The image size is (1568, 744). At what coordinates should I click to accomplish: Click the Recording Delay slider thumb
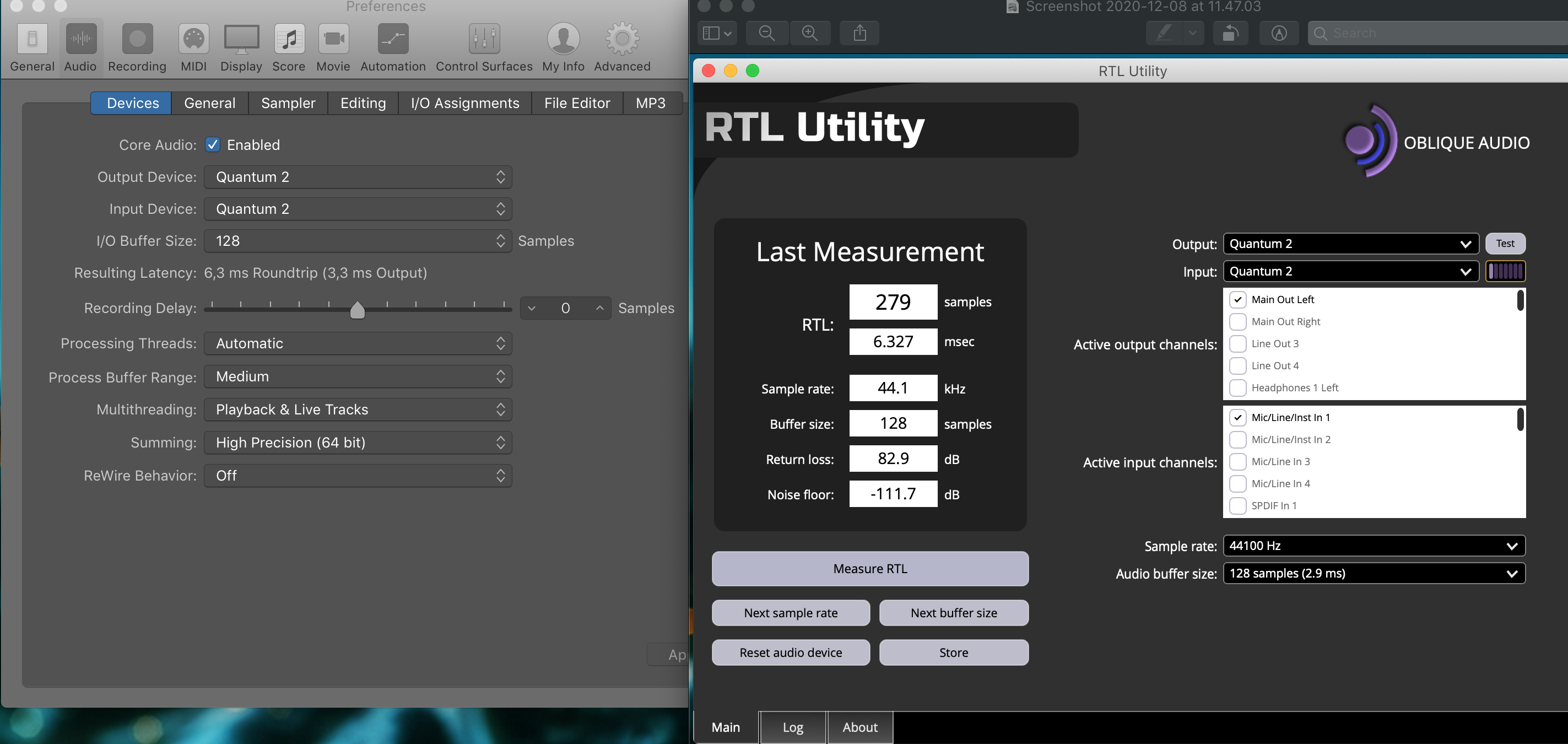(x=358, y=310)
